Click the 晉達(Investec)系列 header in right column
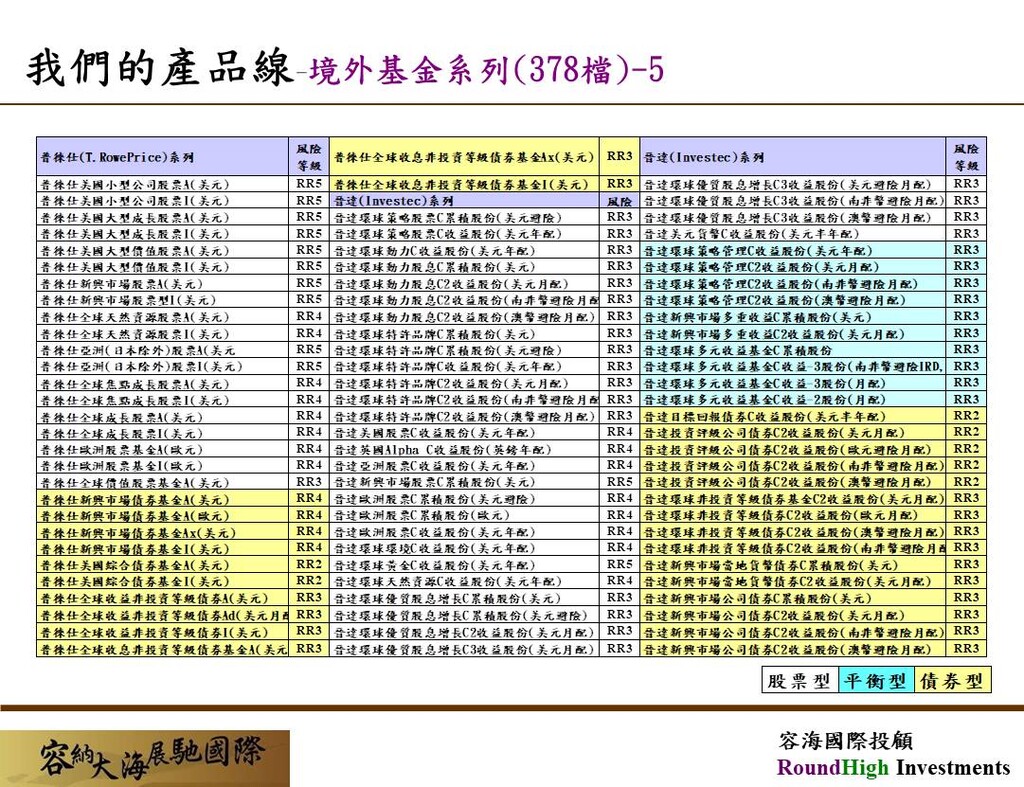The height and width of the screenshot is (787, 1024). pyautogui.click(x=705, y=157)
